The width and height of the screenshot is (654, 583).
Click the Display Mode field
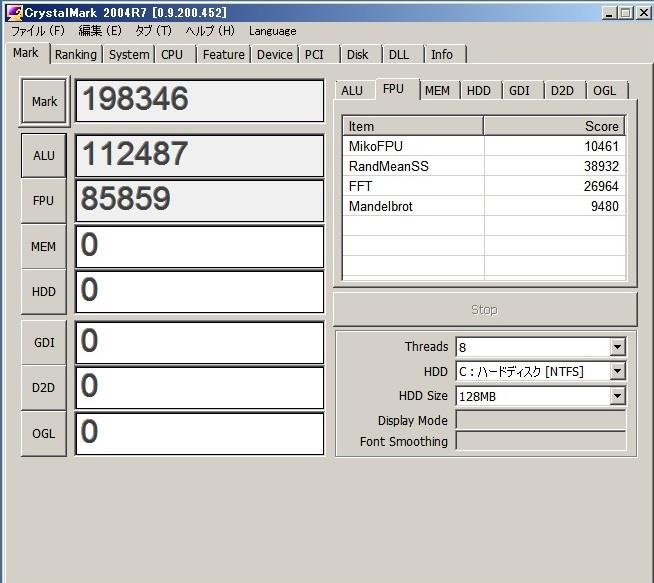tap(541, 420)
